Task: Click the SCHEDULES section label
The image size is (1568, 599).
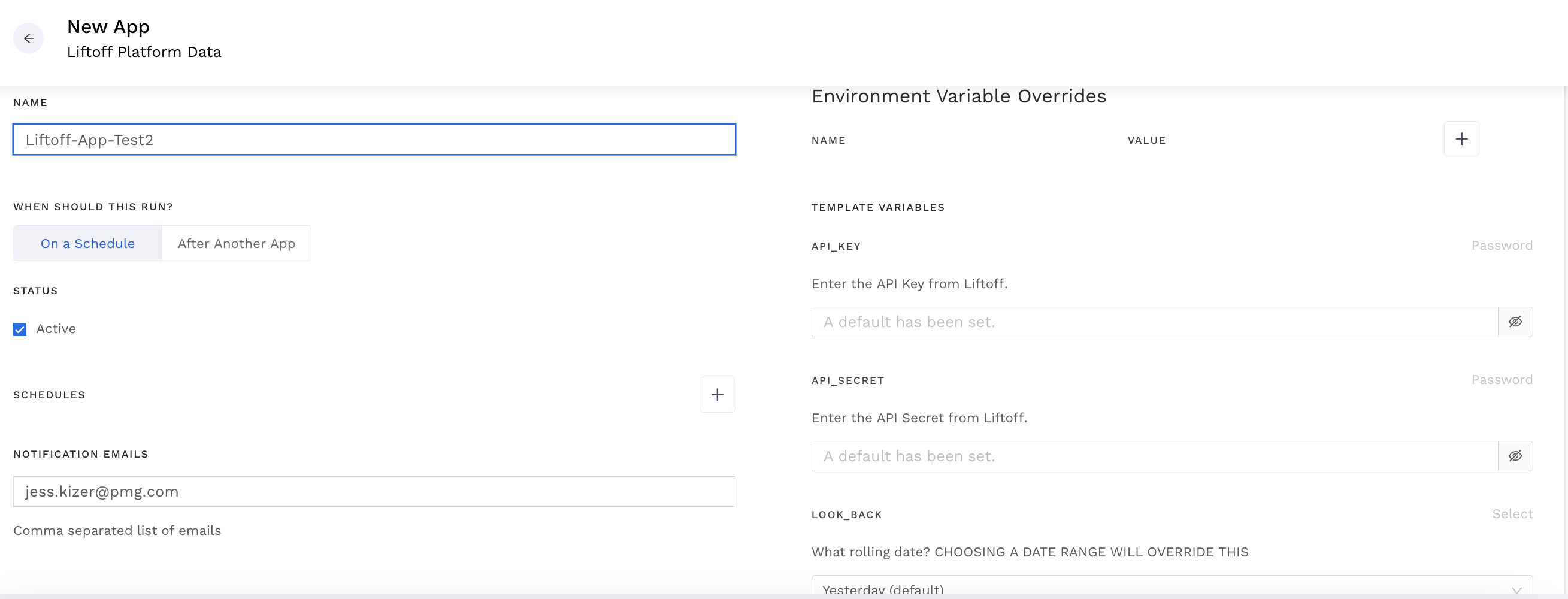Action: click(49, 395)
